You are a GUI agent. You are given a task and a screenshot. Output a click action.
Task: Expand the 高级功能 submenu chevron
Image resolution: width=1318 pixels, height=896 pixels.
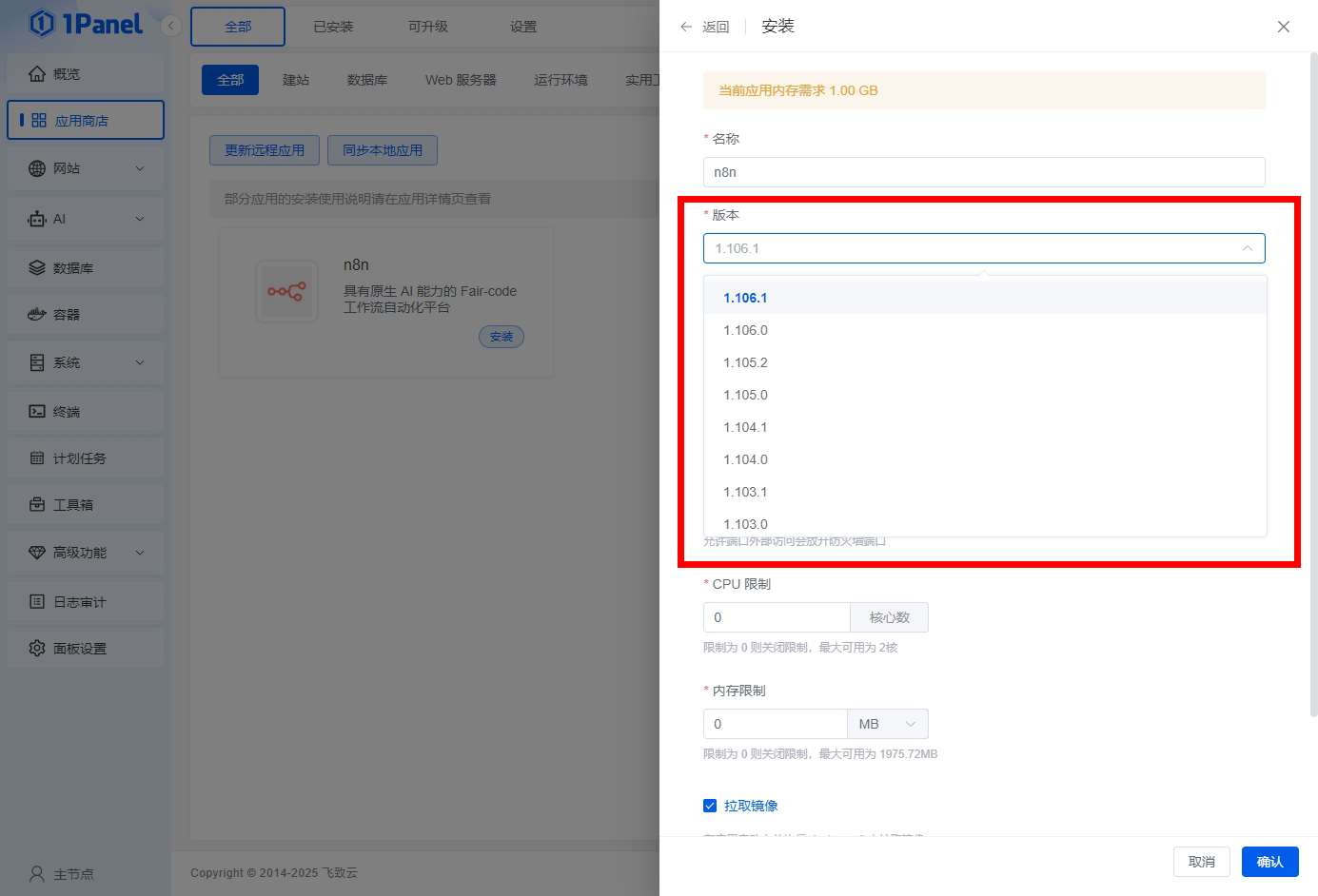pyautogui.click(x=140, y=552)
